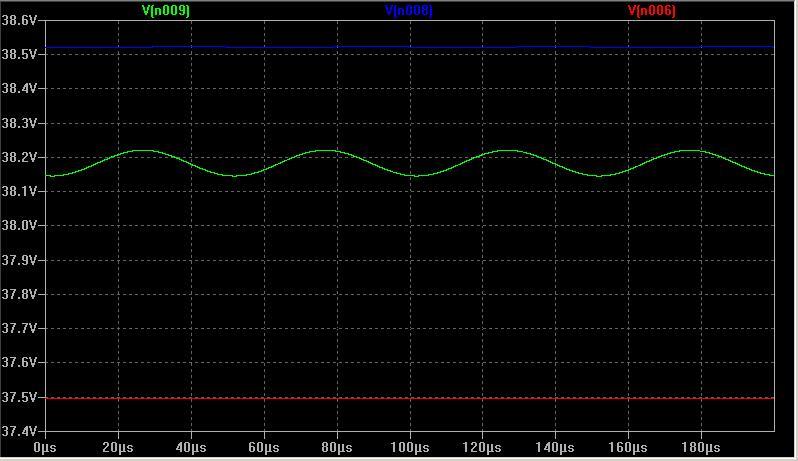Click the 60µs time axis label
The width and height of the screenshot is (798, 461).
[264, 448]
